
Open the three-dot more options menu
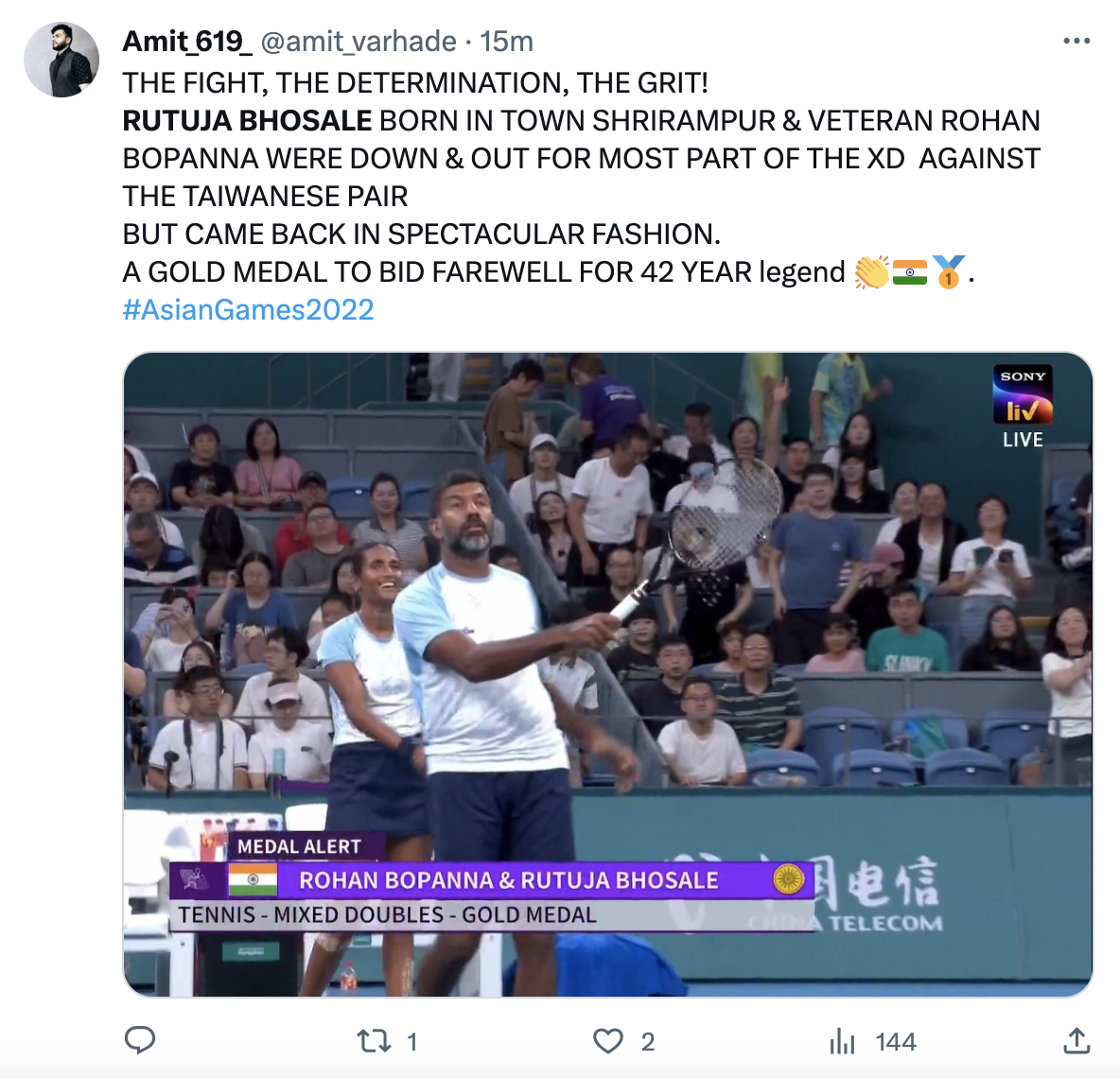point(1076,42)
